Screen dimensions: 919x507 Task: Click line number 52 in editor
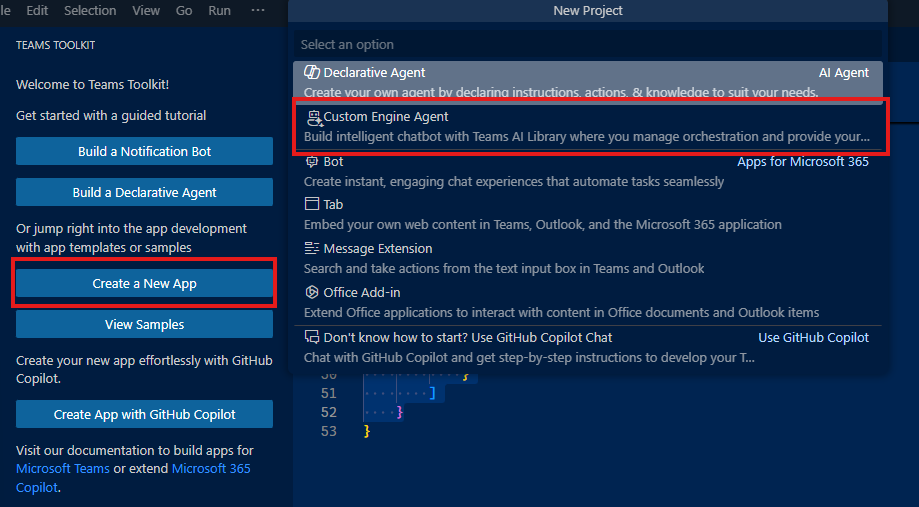(329, 412)
